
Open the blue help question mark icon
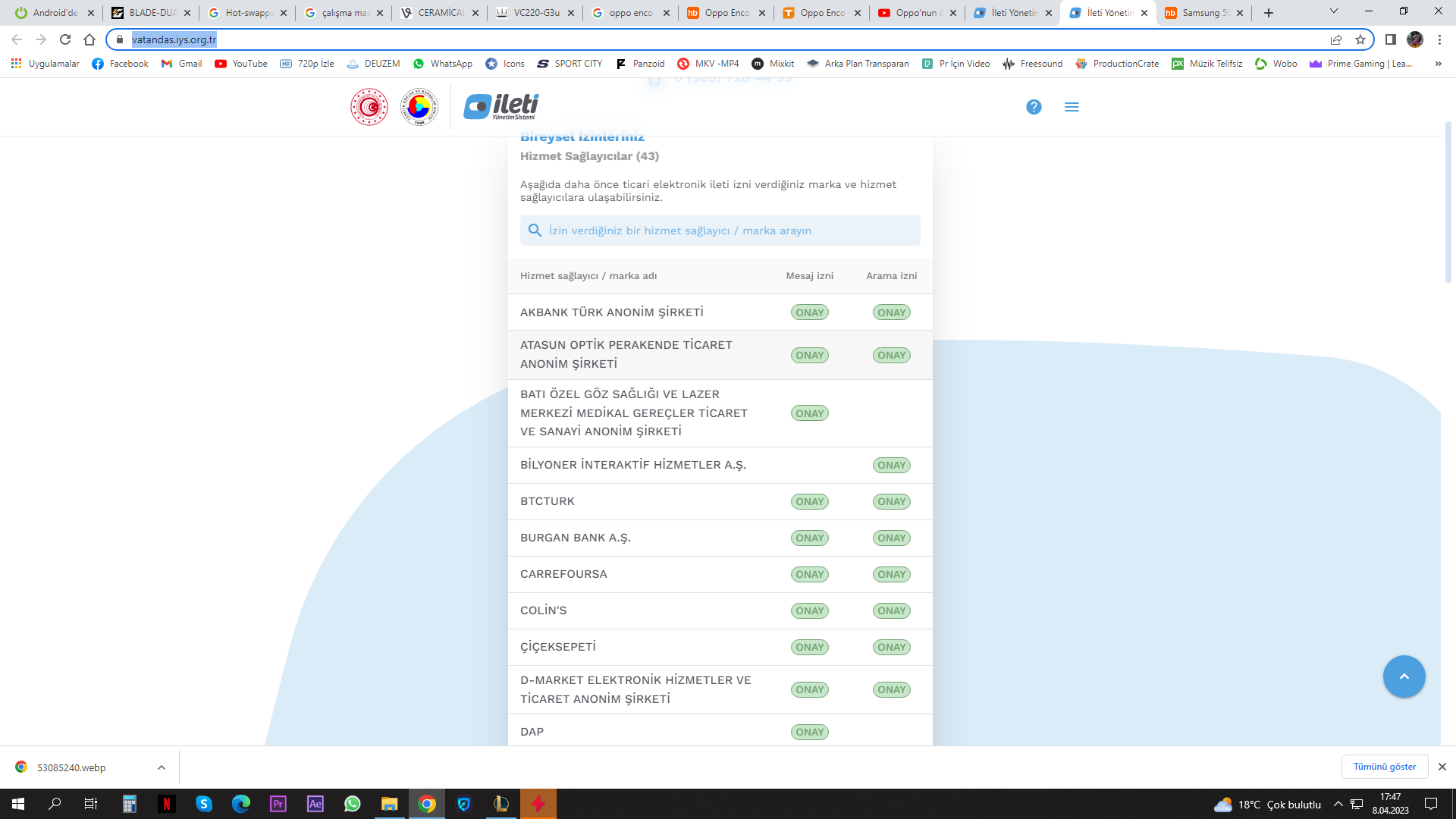point(1034,107)
